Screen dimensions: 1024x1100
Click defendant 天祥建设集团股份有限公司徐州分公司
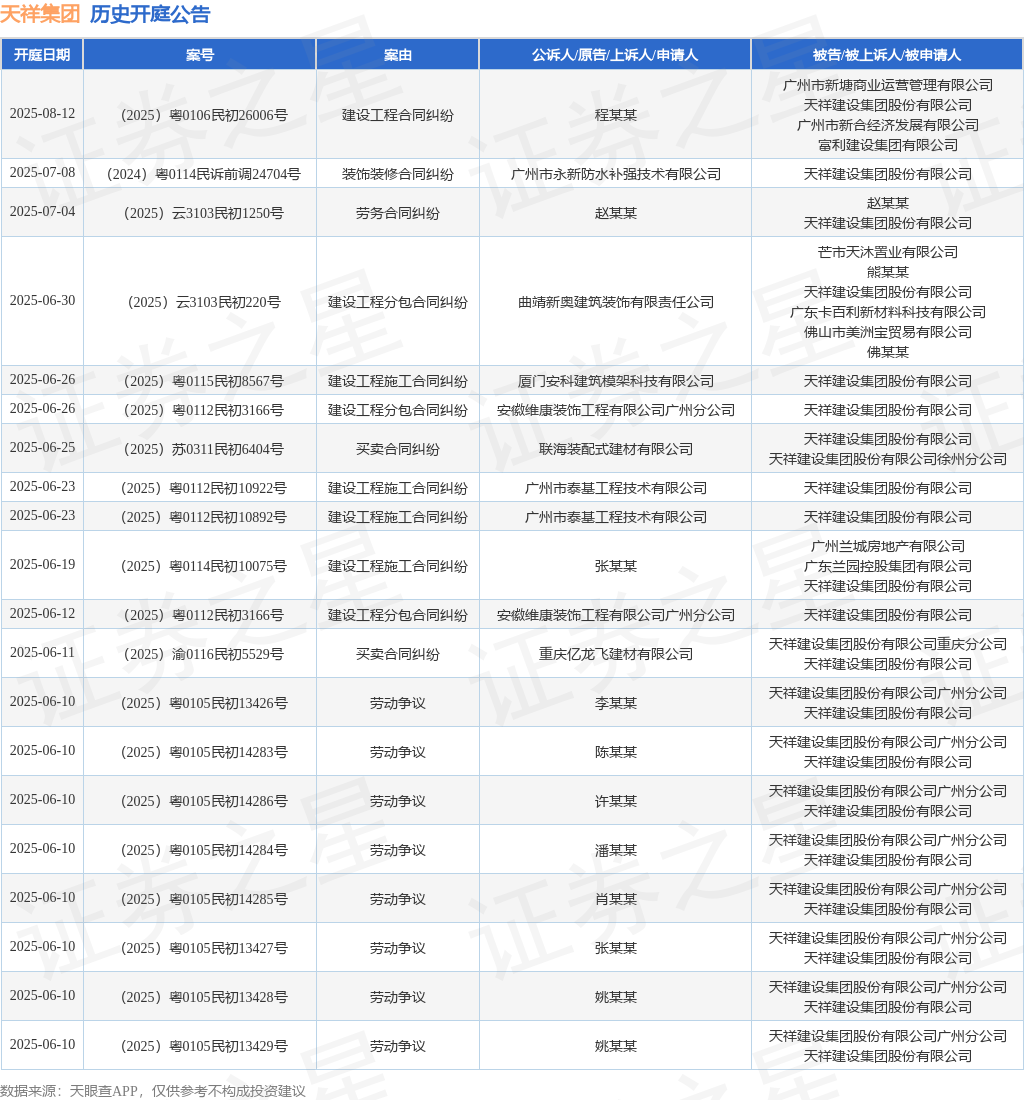[887, 459]
